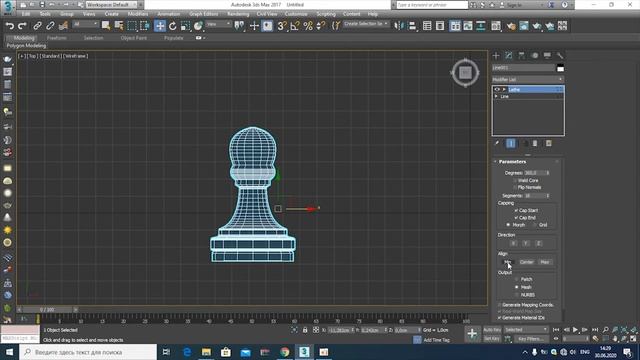Open the Material Editor
The image size is (640, 360).
[496, 26]
